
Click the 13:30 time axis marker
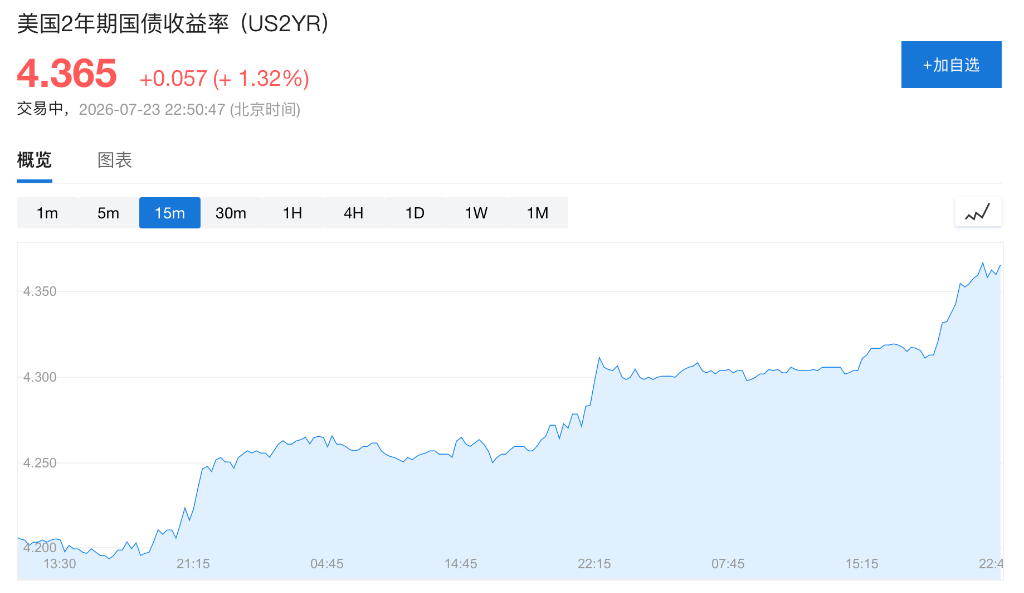click(x=59, y=564)
